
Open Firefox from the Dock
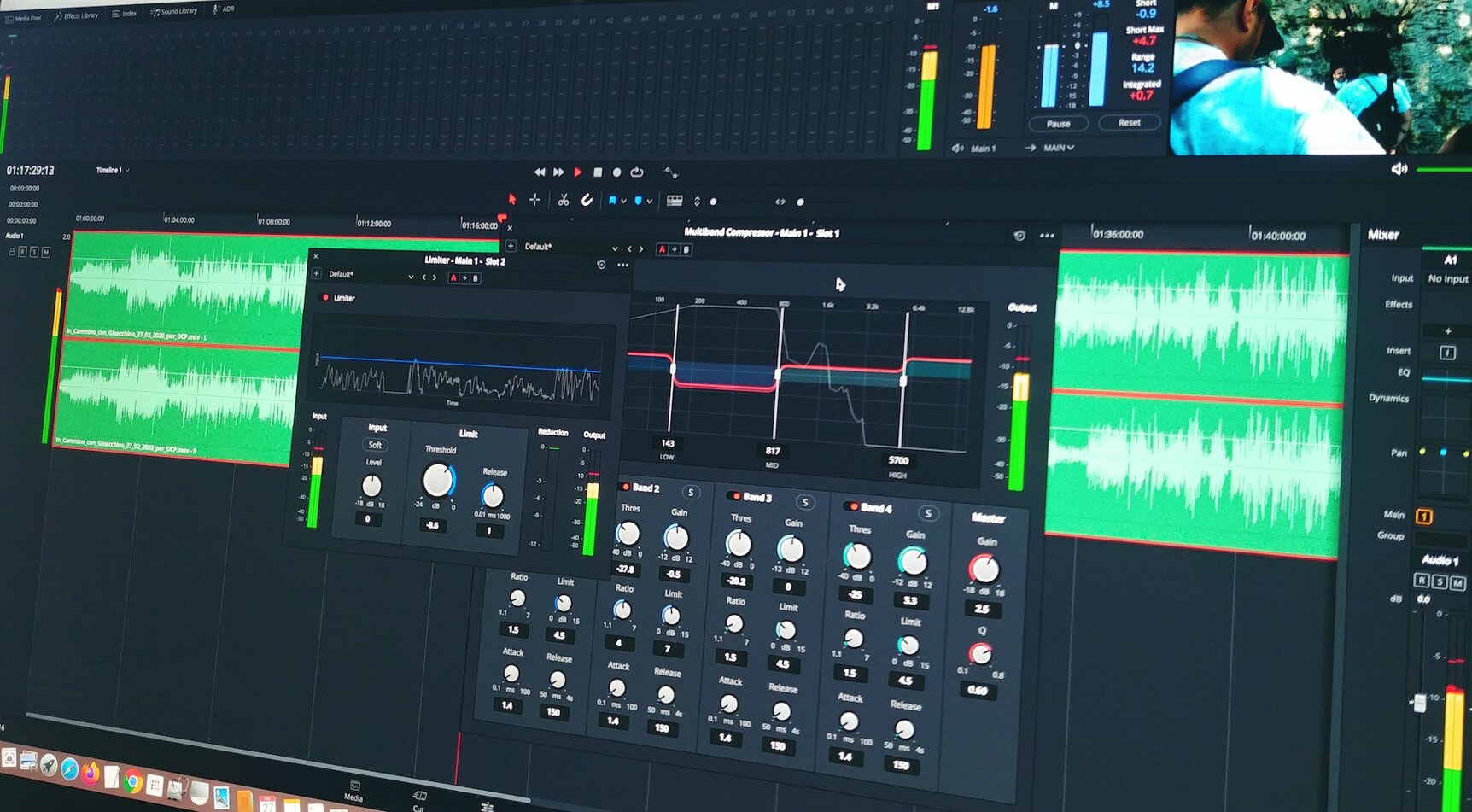90,774
